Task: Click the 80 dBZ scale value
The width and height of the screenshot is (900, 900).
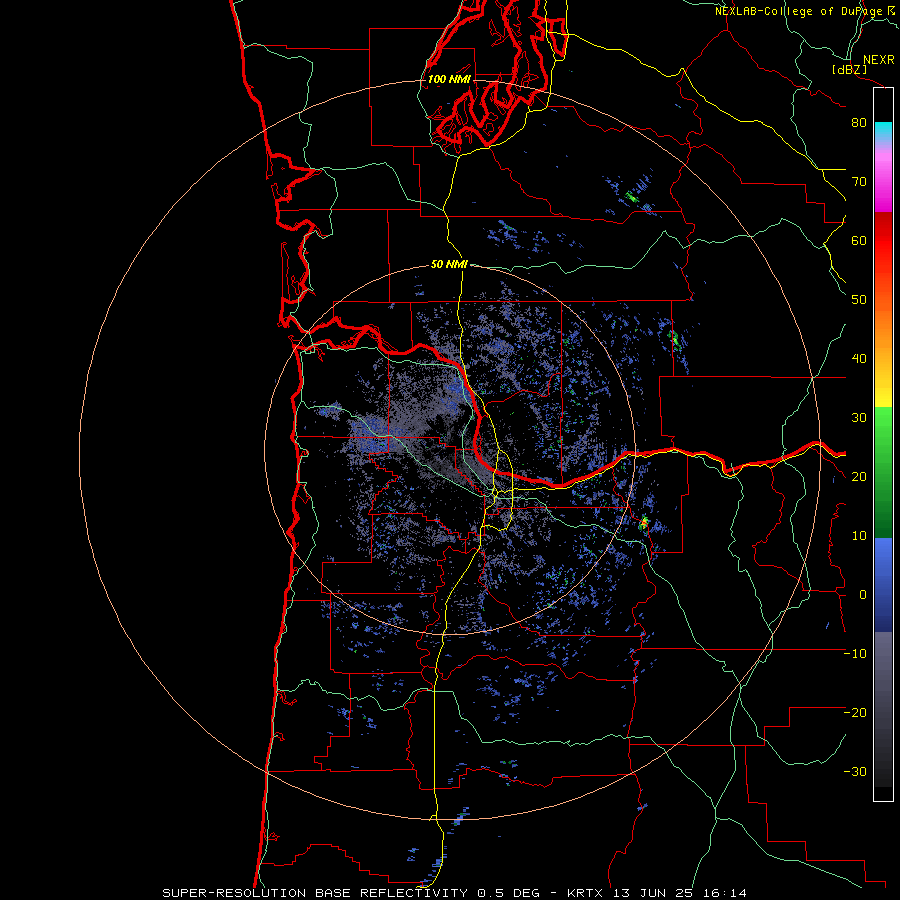Action: coord(859,123)
